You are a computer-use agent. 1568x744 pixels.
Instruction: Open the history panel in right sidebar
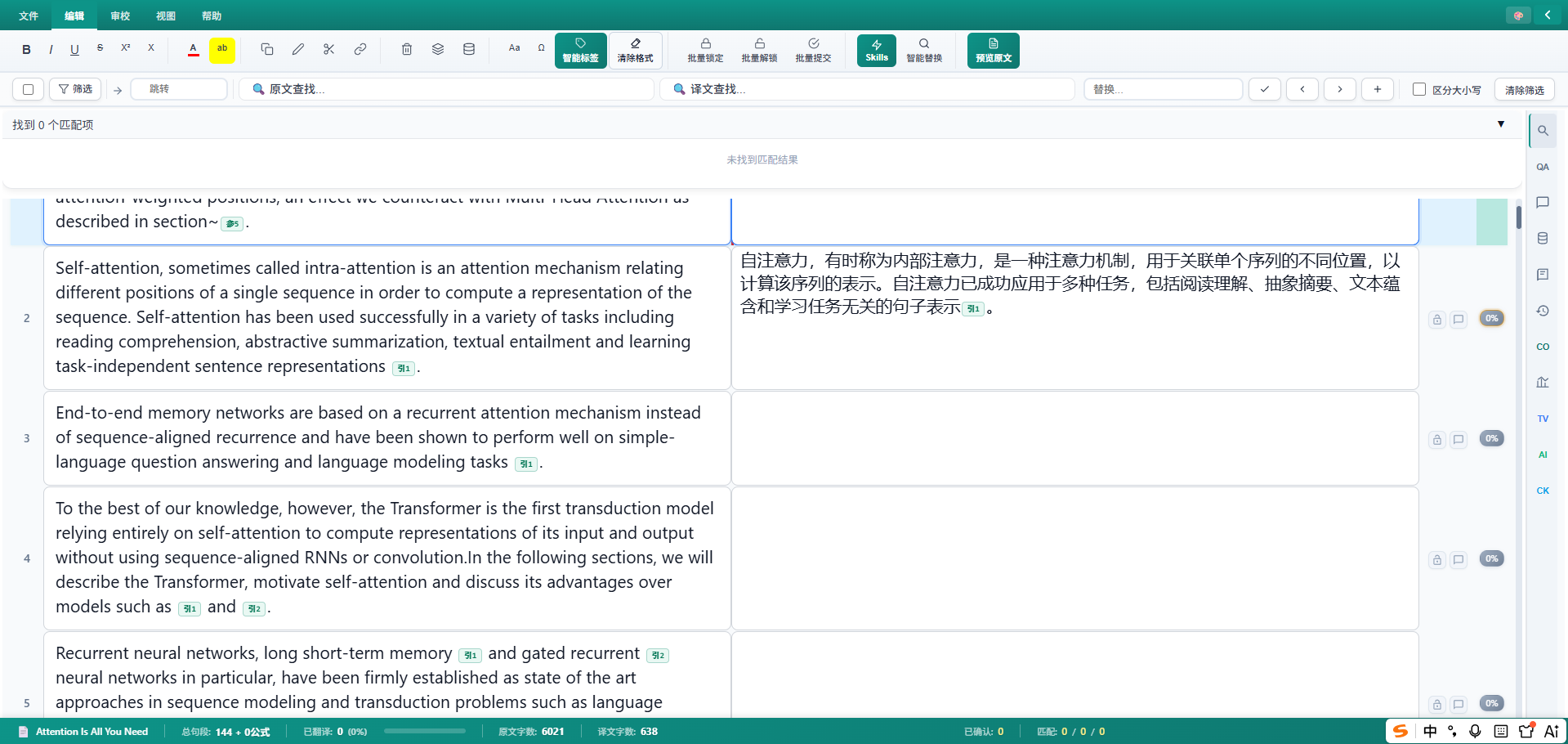pos(1543,311)
